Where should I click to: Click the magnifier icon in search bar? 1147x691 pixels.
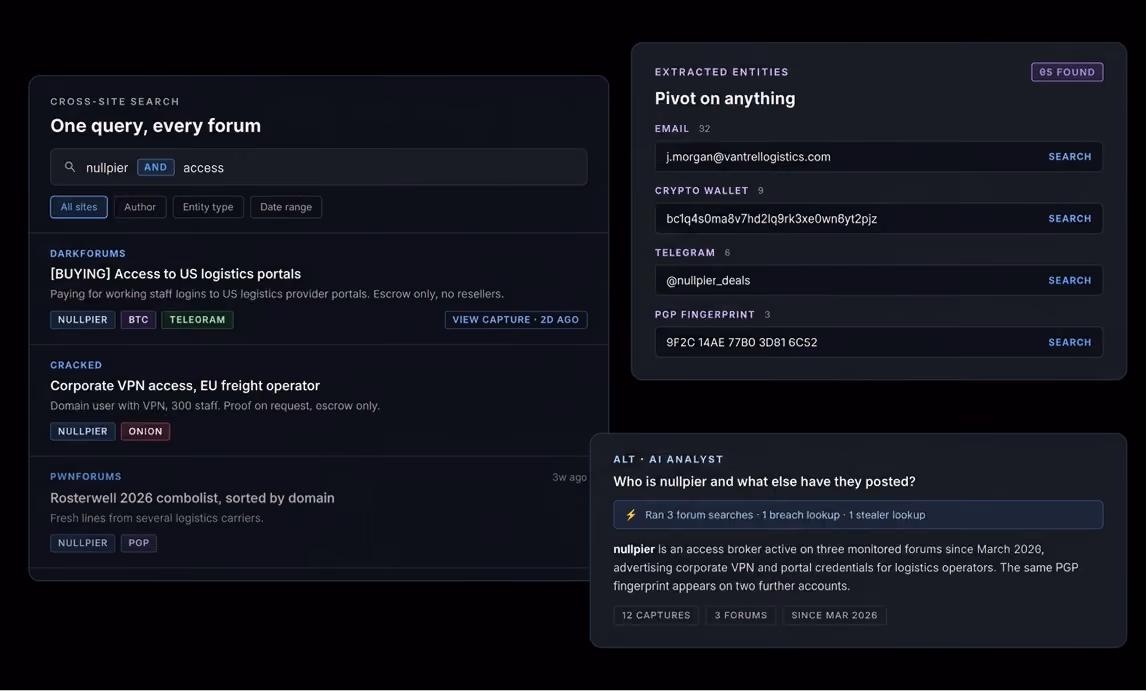(x=70, y=167)
